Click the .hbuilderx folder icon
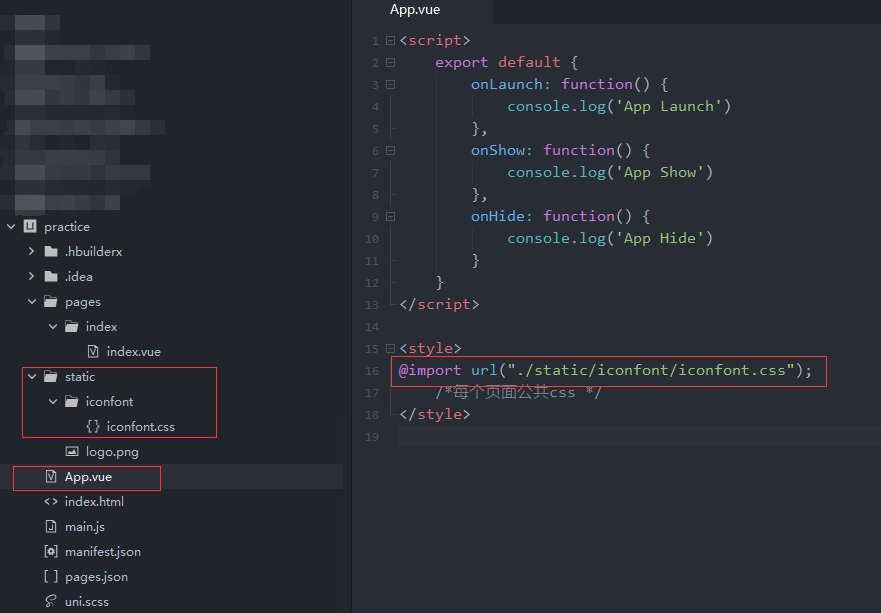Image resolution: width=881 pixels, height=613 pixels. [51, 251]
